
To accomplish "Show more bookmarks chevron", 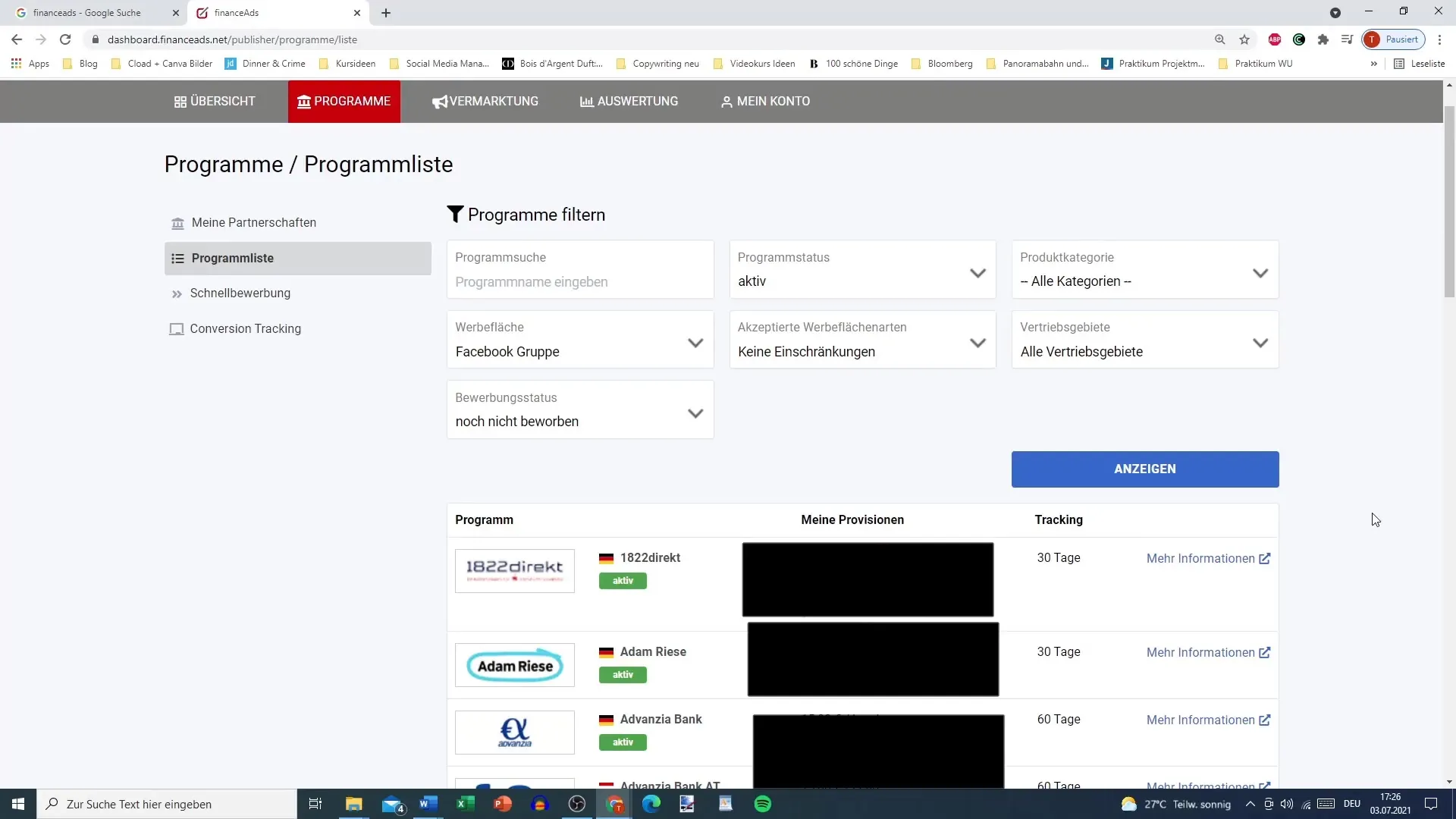I will point(1373,64).
